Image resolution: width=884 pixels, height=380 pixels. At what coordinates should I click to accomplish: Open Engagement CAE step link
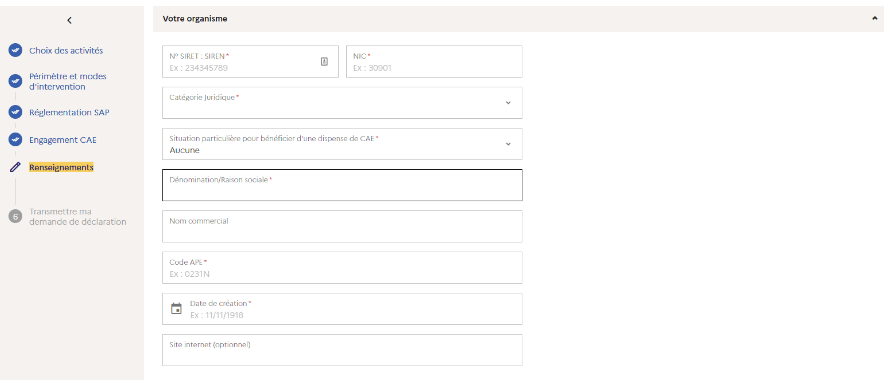63,139
